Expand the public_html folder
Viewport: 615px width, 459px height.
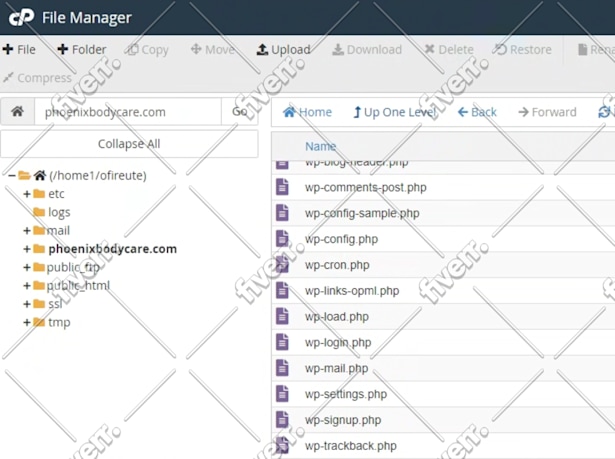(x=27, y=286)
